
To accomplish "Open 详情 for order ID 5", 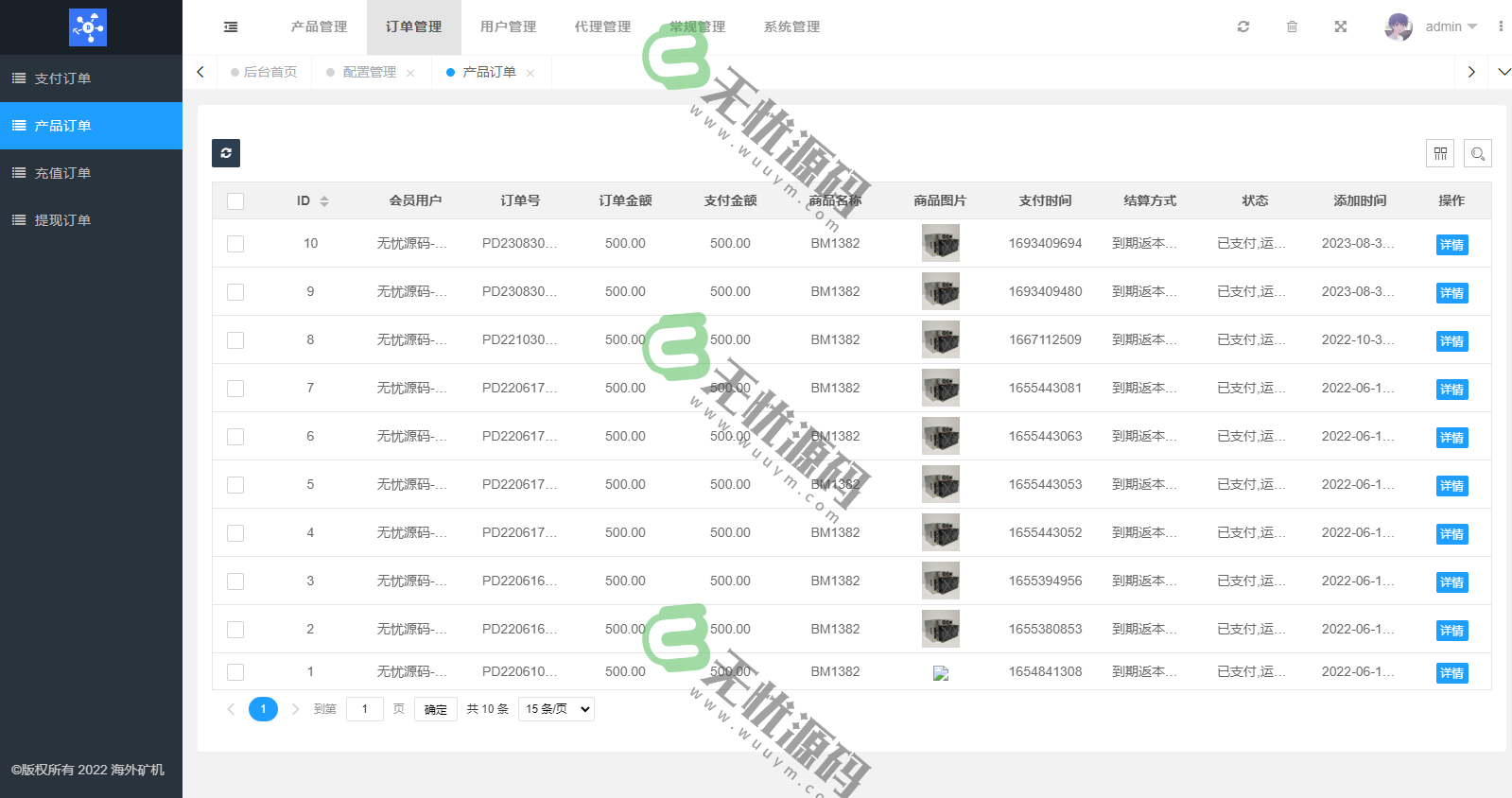I will tap(1452, 486).
